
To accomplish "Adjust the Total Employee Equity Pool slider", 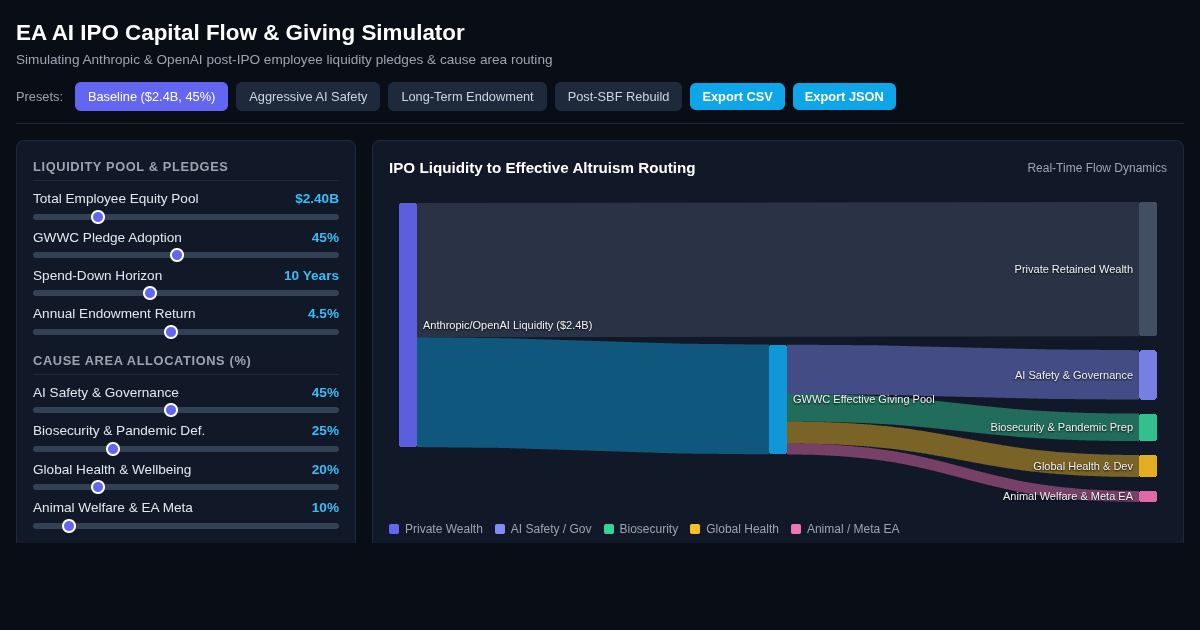I will click(186, 217).
